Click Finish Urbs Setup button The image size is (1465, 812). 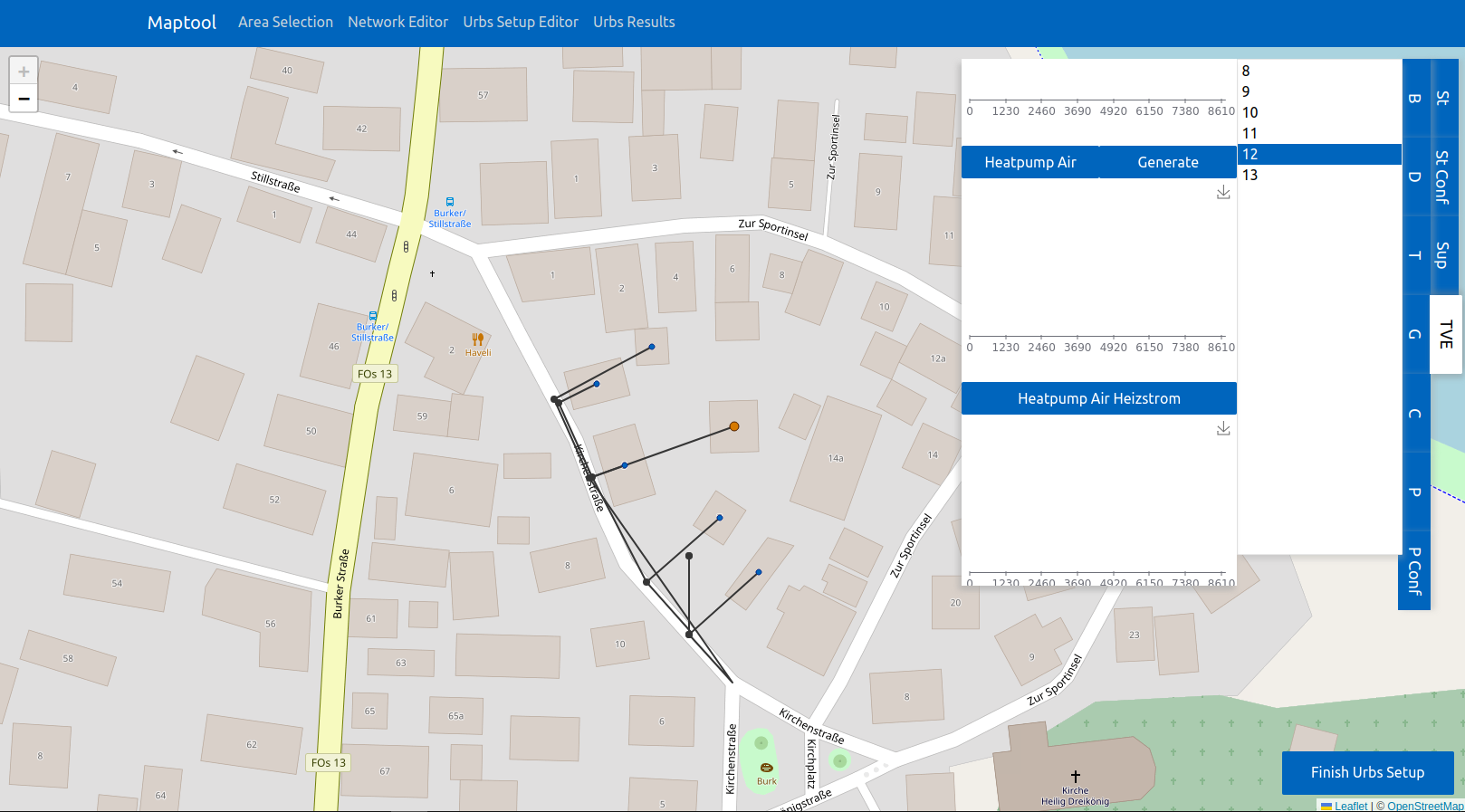point(1367,772)
